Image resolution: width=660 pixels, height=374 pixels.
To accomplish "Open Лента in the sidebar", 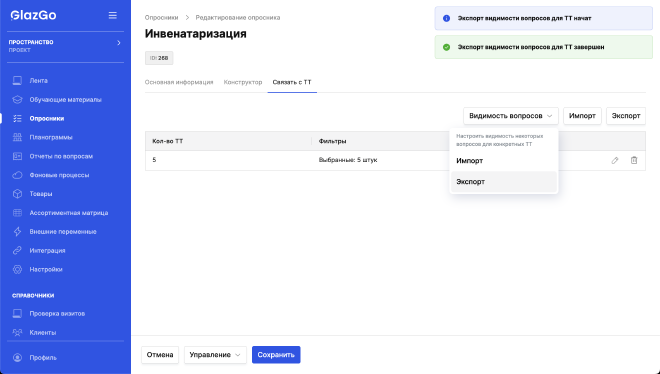I will pyautogui.click(x=38, y=80).
